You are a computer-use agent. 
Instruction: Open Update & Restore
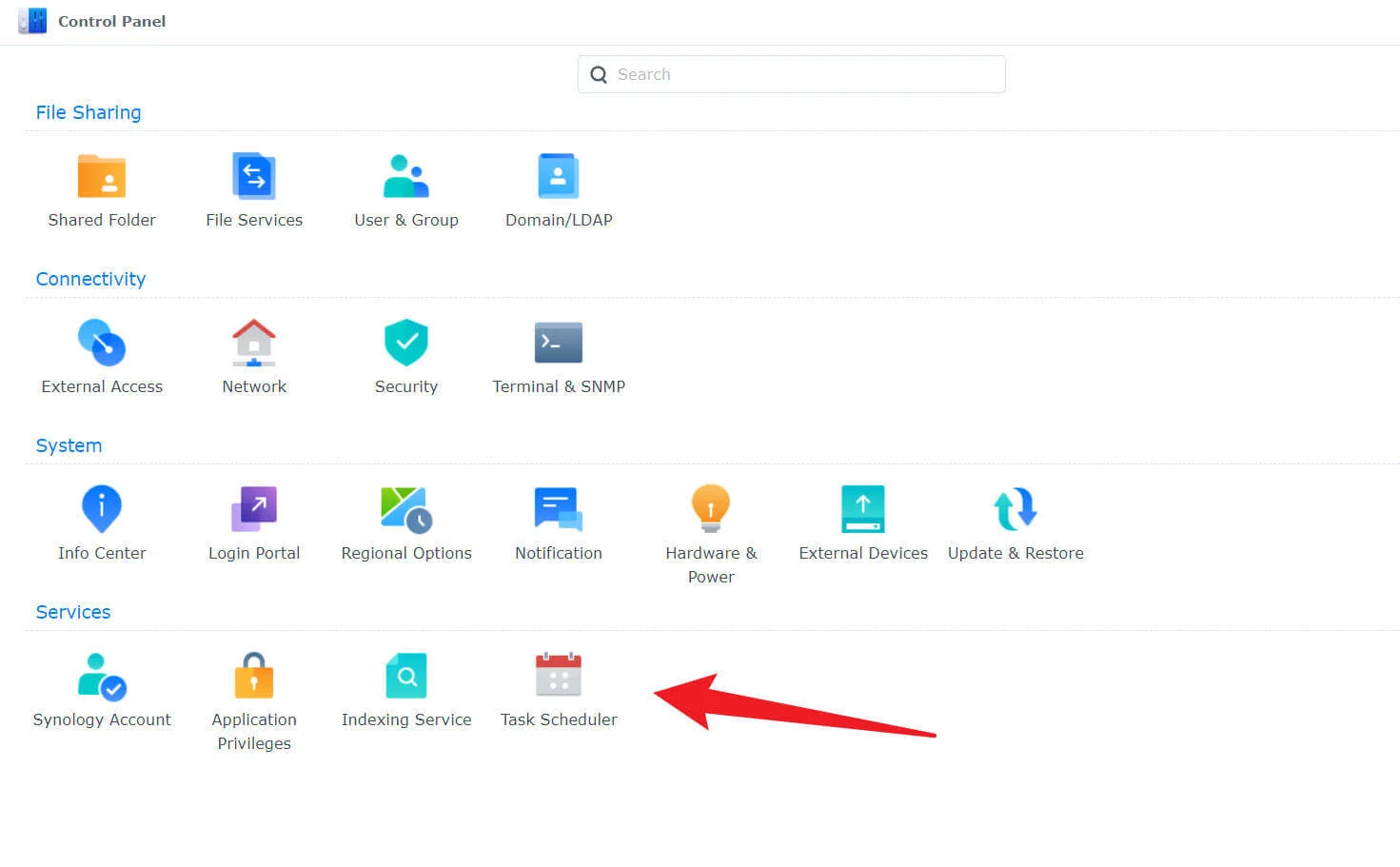coord(1015,510)
